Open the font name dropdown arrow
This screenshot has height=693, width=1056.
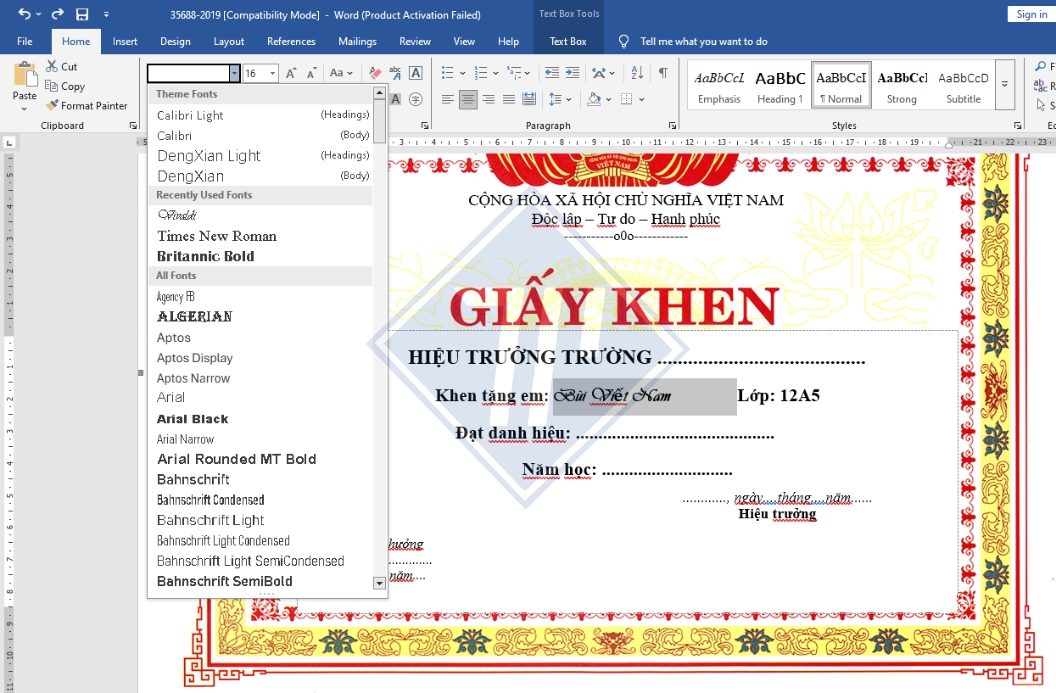coord(234,73)
